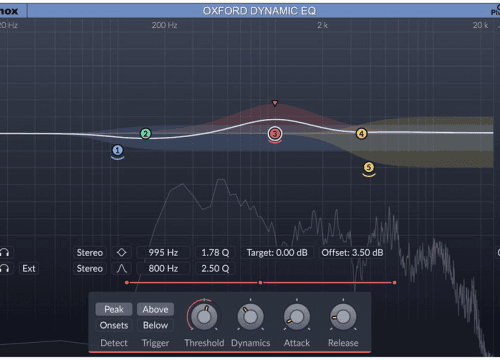Click the red triangle offset marker above band 3

point(275,103)
